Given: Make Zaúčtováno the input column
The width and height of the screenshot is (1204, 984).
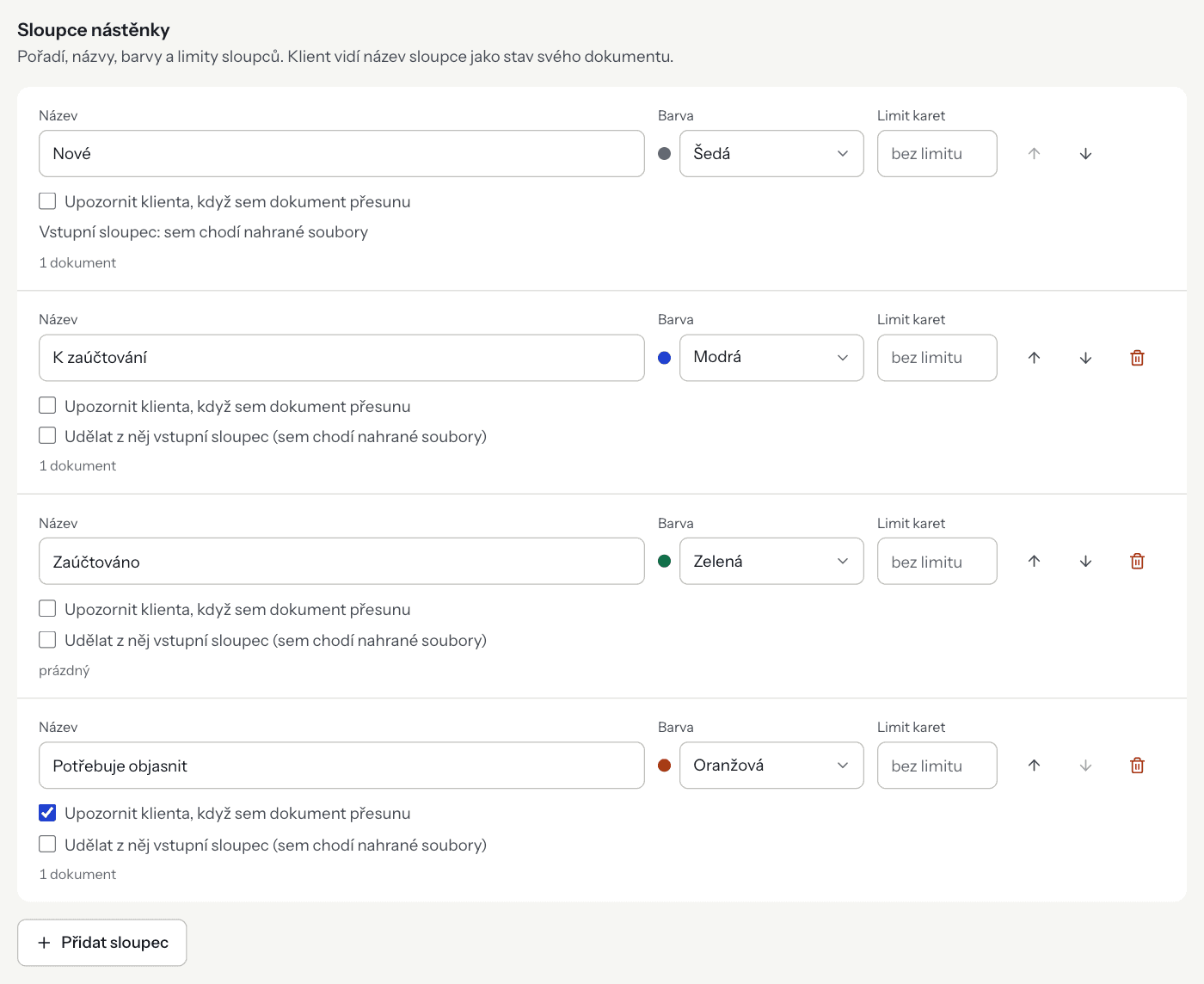Looking at the screenshot, I should (47, 640).
